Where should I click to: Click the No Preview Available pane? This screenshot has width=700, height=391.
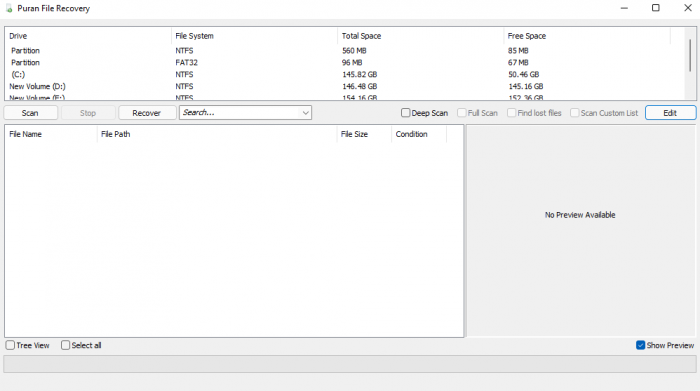pyautogui.click(x=580, y=230)
